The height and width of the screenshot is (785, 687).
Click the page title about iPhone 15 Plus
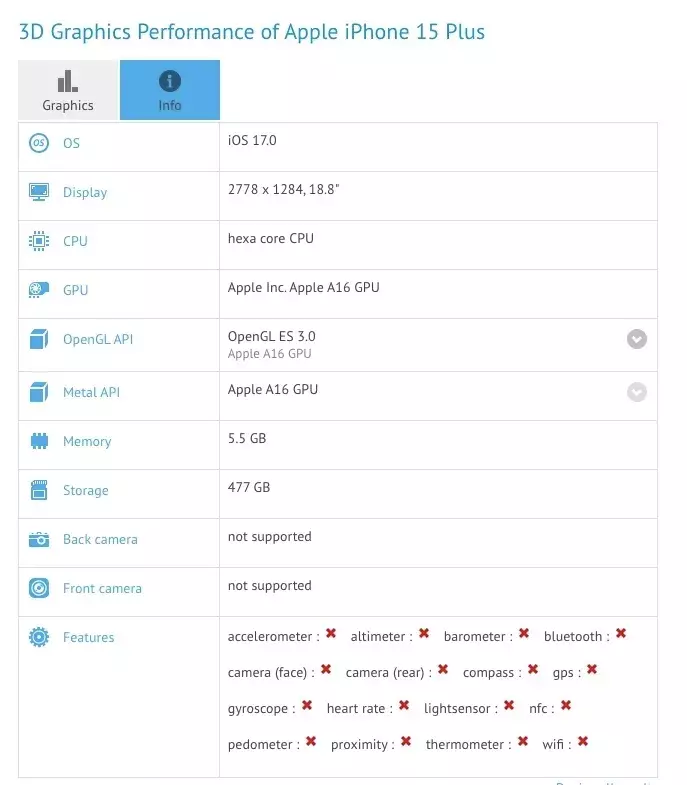point(252,32)
